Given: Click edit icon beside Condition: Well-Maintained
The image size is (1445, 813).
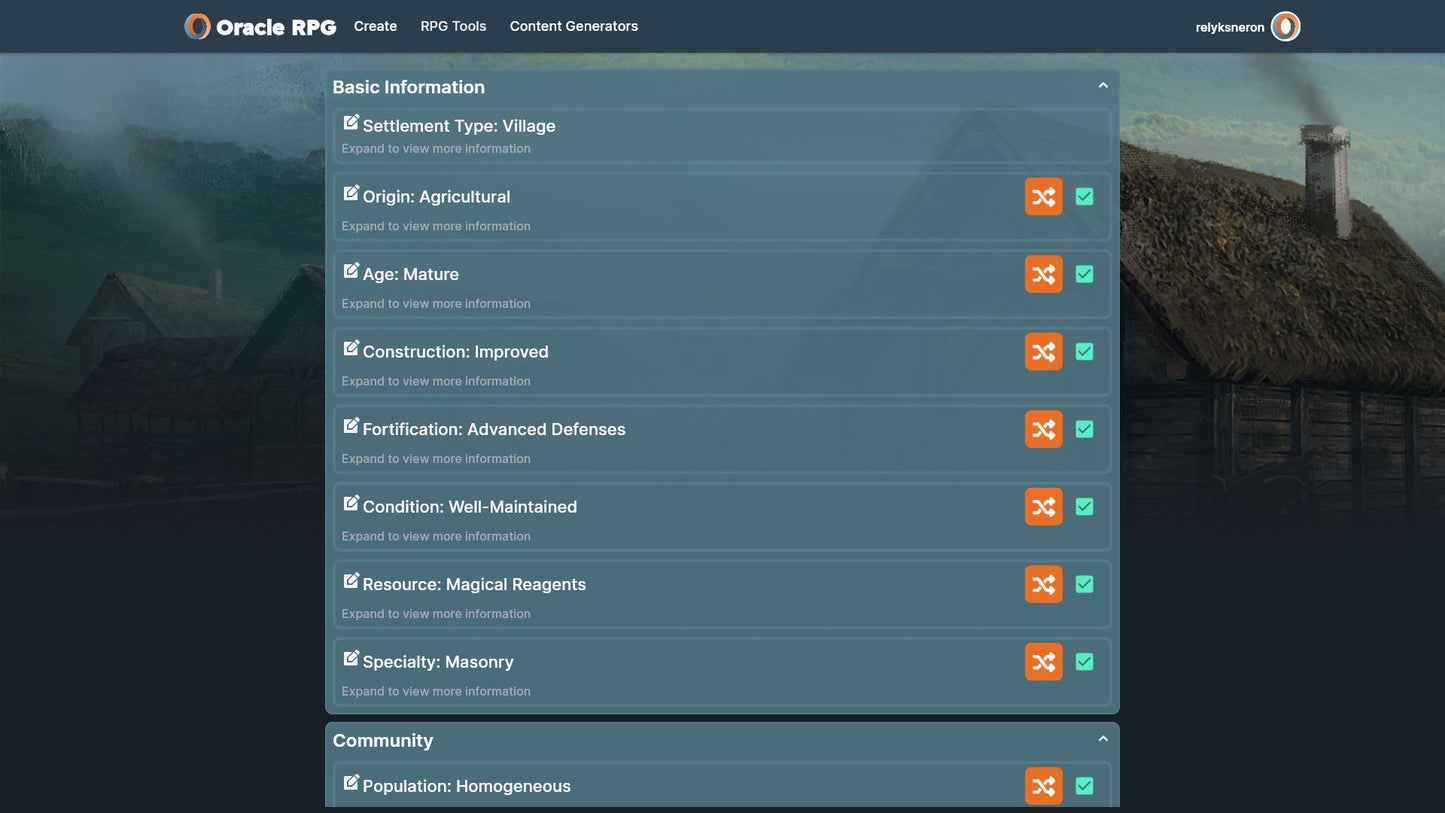Looking at the screenshot, I should pos(351,504).
